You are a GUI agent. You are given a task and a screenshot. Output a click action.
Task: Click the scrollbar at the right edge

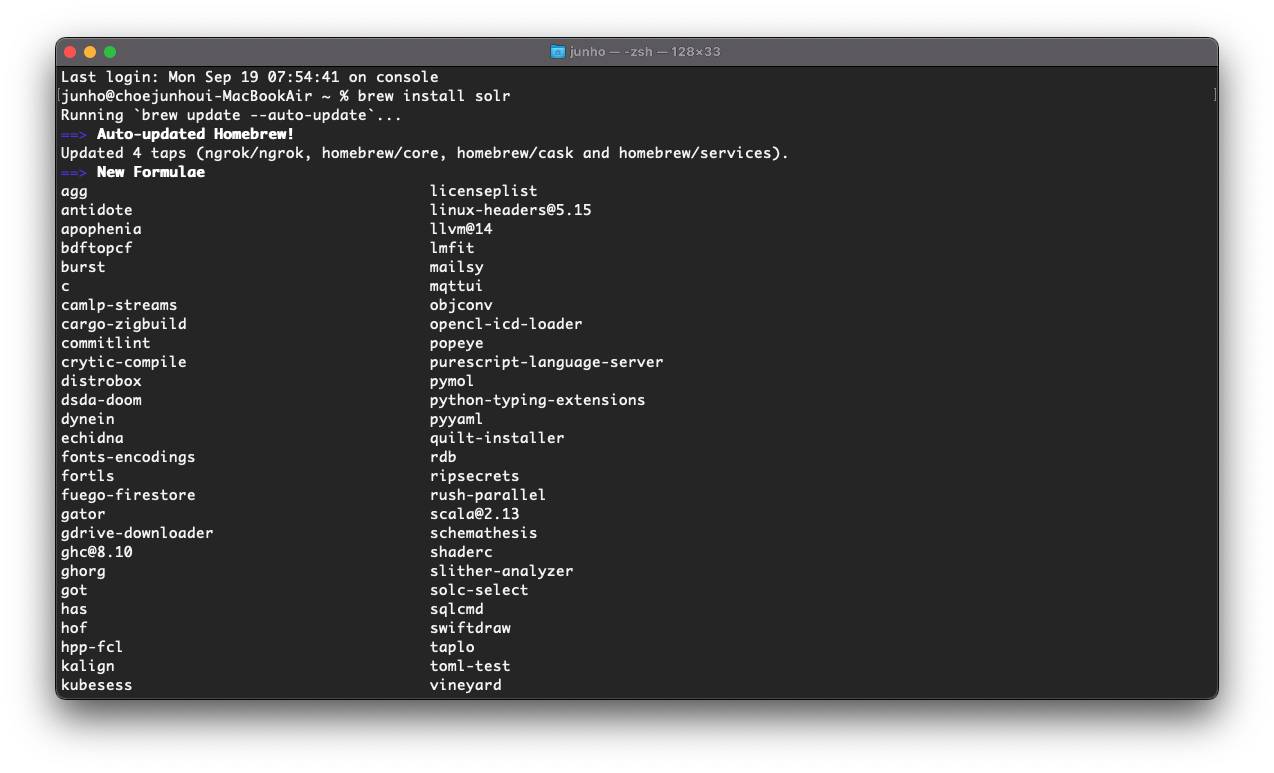1212,95
